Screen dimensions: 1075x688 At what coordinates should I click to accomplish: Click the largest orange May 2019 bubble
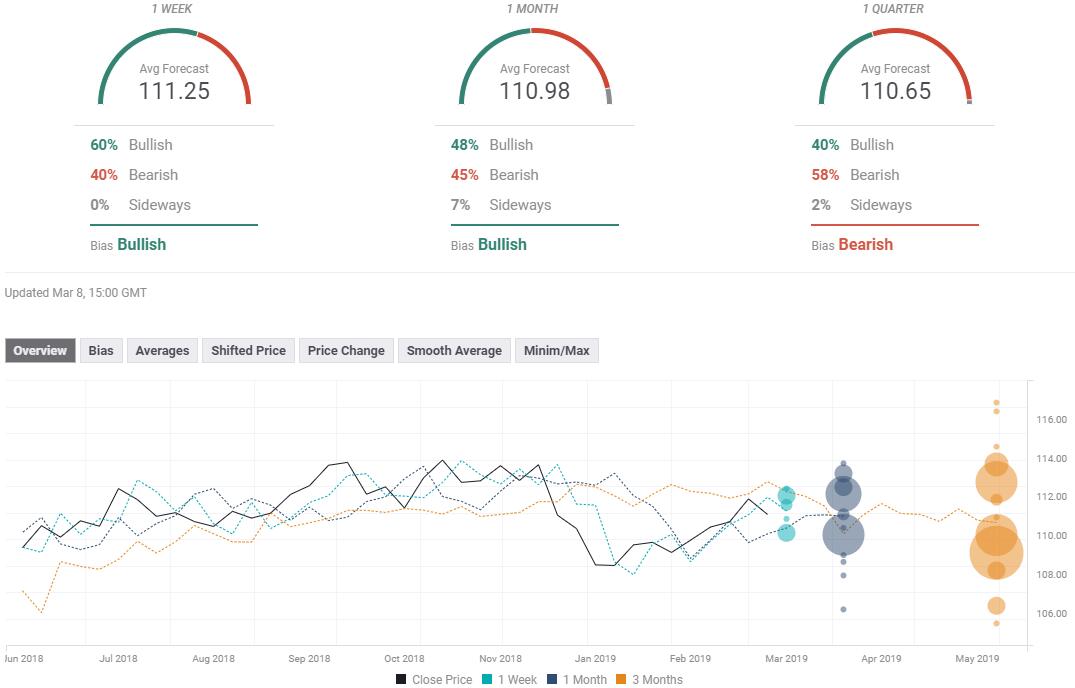(996, 552)
